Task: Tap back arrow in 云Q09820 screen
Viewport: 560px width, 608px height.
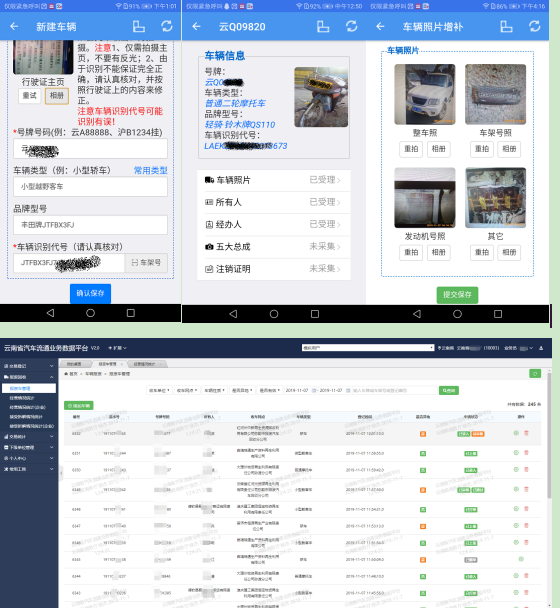Action: pos(197,26)
